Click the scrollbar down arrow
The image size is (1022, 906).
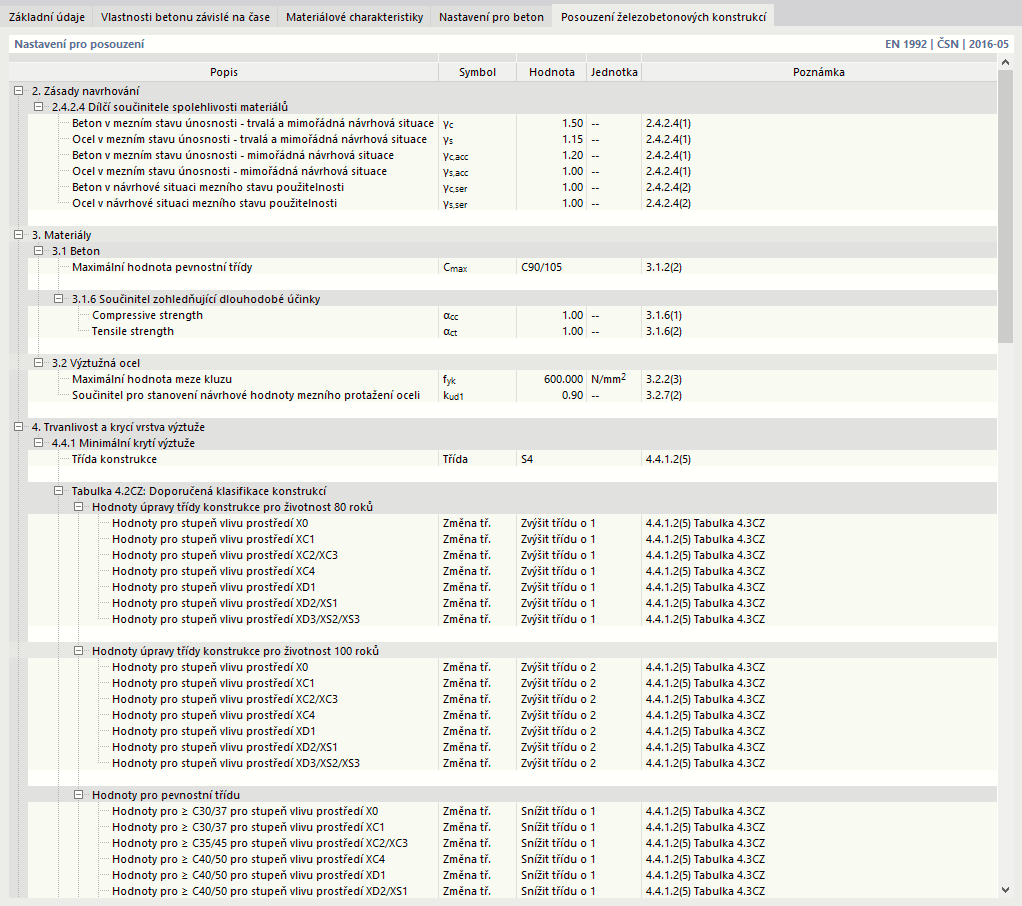point(1005,890)
